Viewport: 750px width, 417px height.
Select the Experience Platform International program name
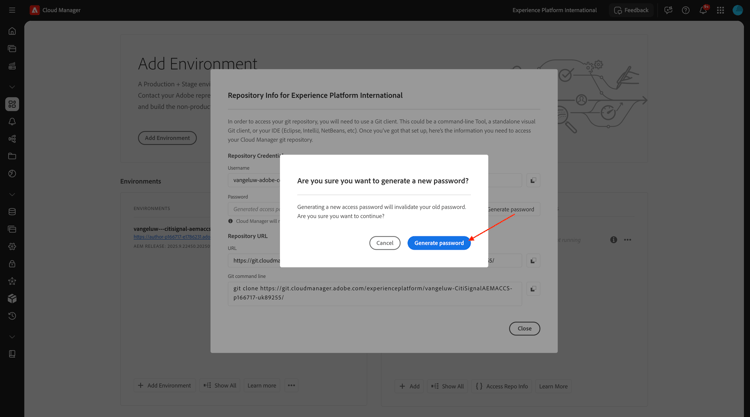click(554, 10)
